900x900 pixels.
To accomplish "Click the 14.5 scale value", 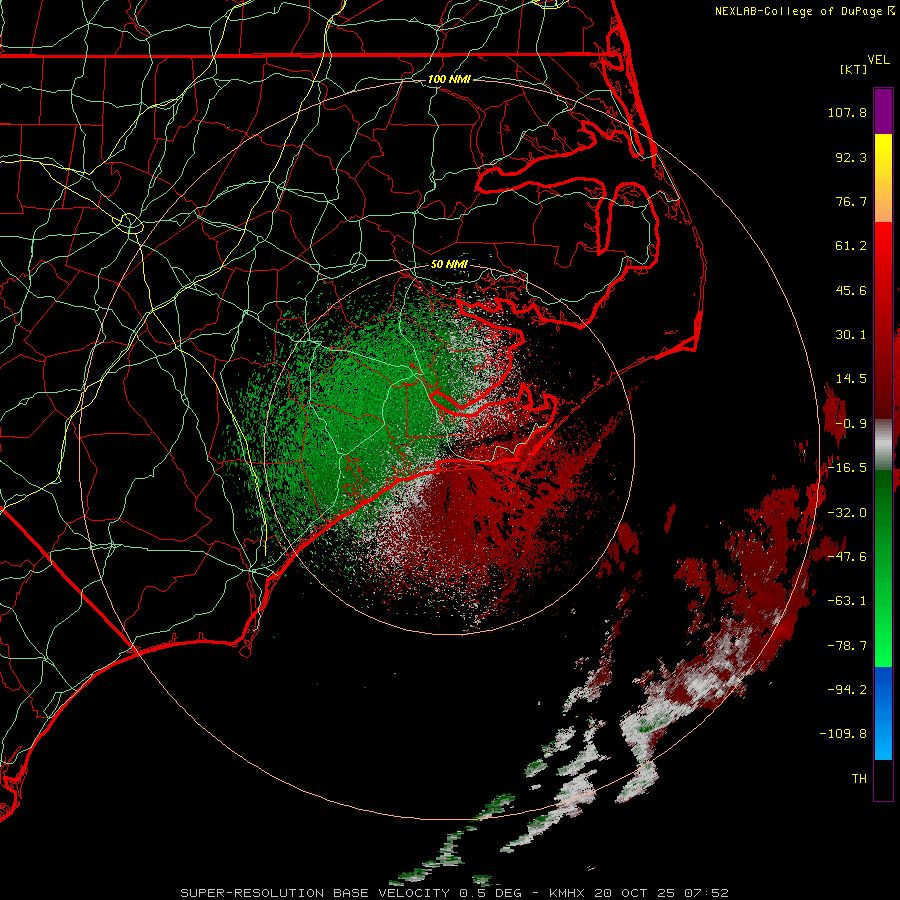I will click(851, 379).
